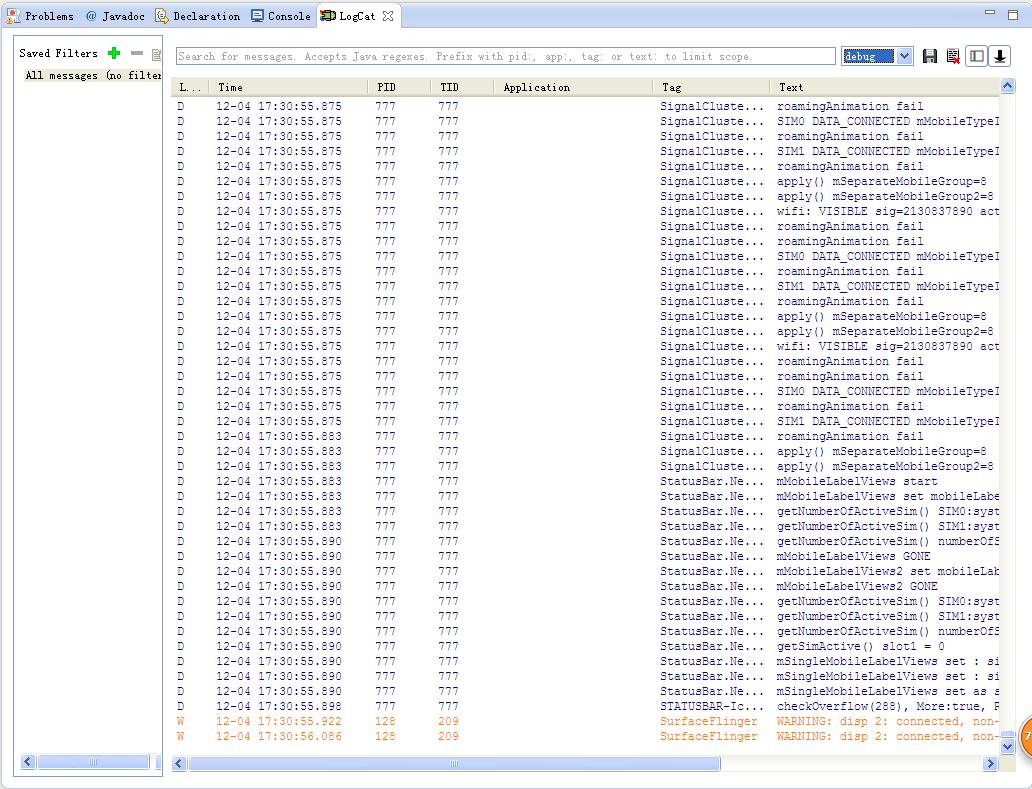The height and width of the screenshot is (789, 1032).
Task: Click the TID column header
Action: point(462,87)
